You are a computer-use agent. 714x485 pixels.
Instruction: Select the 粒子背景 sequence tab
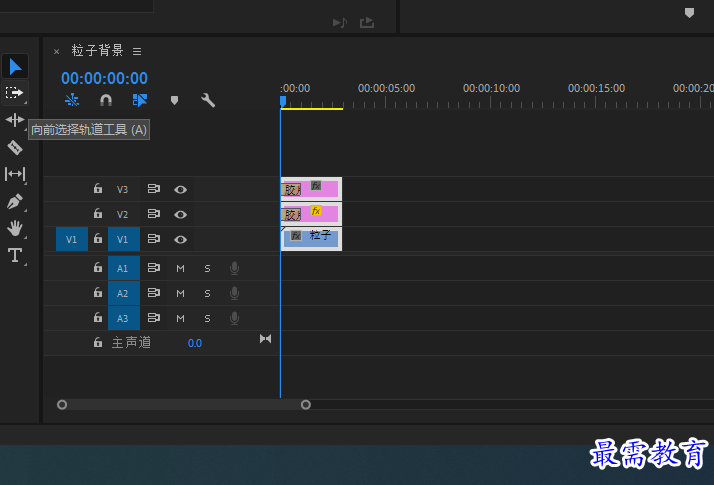97,51
